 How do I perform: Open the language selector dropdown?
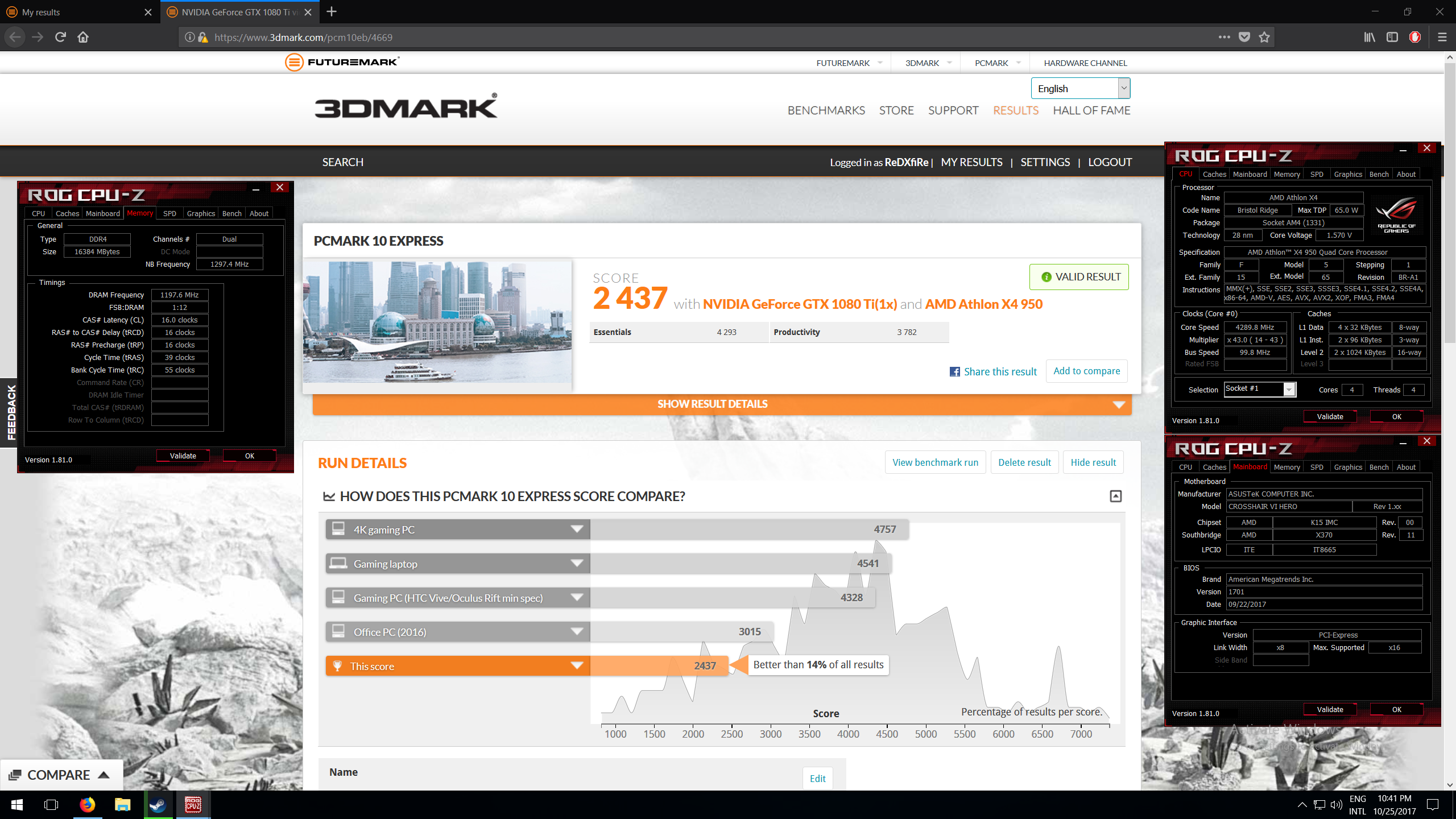click(1080, 88)
